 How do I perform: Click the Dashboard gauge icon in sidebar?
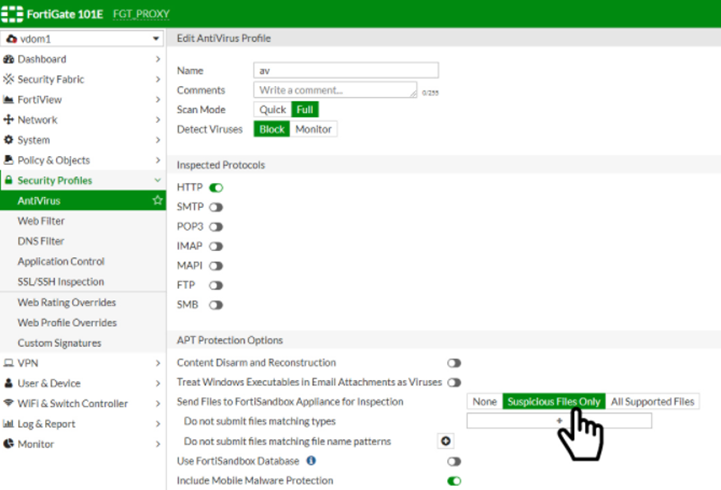click(9, 59)
